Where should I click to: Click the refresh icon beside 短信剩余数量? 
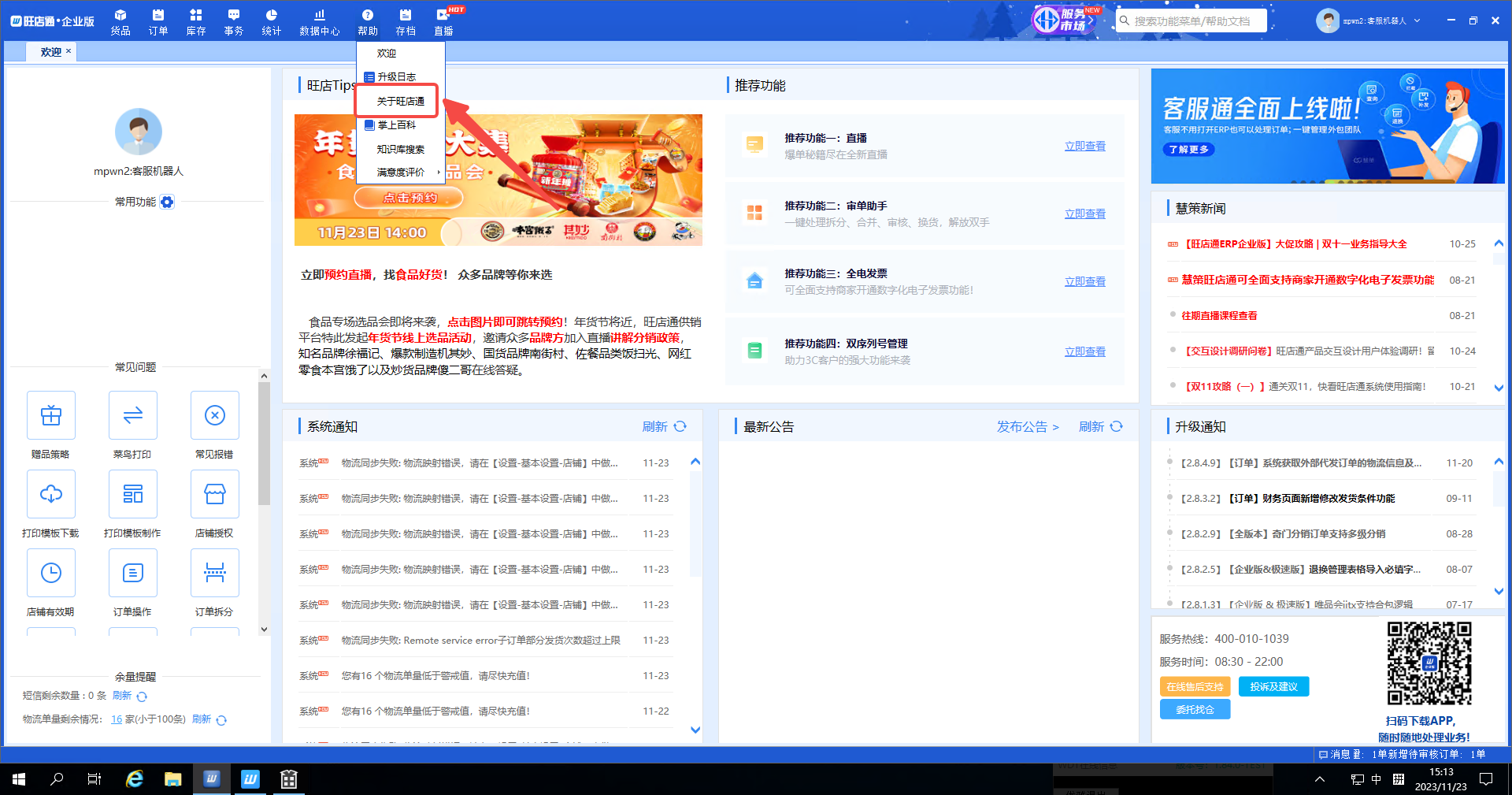click(142, 697)
